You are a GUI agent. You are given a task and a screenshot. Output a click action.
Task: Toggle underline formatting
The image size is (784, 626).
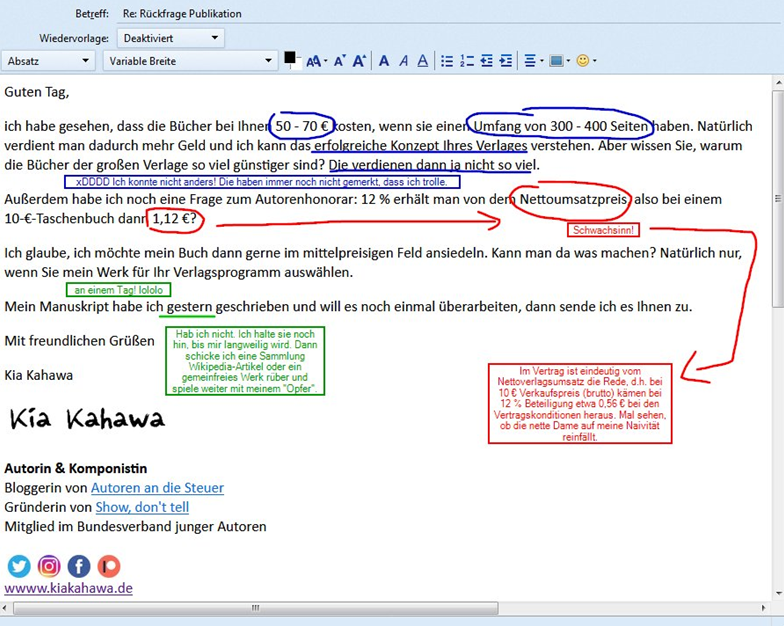(423, 61)
